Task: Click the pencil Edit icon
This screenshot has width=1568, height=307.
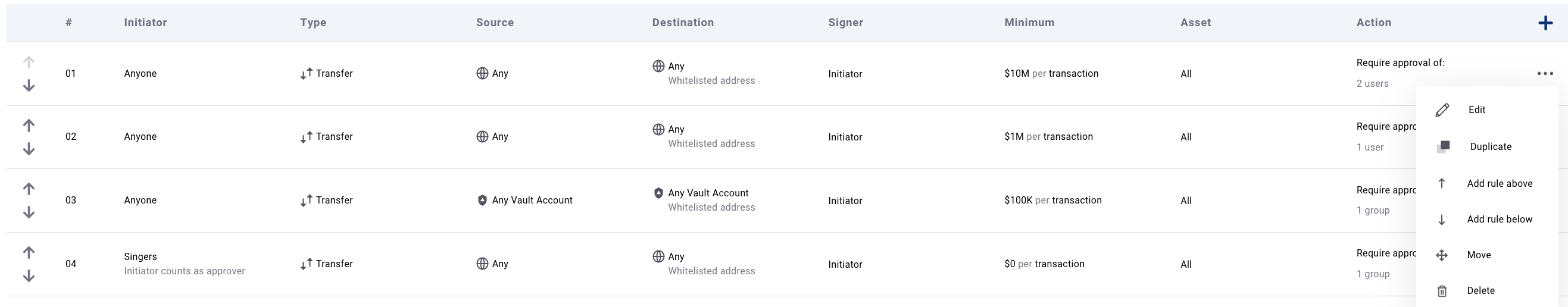Action: point(1442,110)
